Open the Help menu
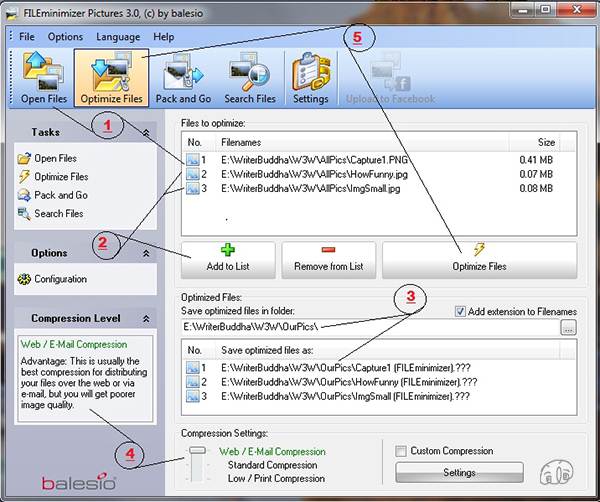This screenshot has width=600, height=502. click(x=164, y=37)
